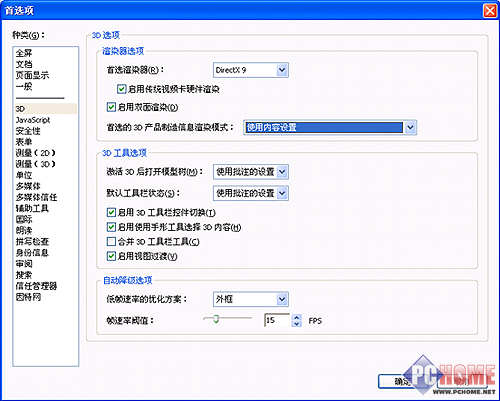Image resolution: width=500 pixels, height=401 pixels.
Task: Open 默认工具栏状态 dropdown
Action: [x=251, y=193]
